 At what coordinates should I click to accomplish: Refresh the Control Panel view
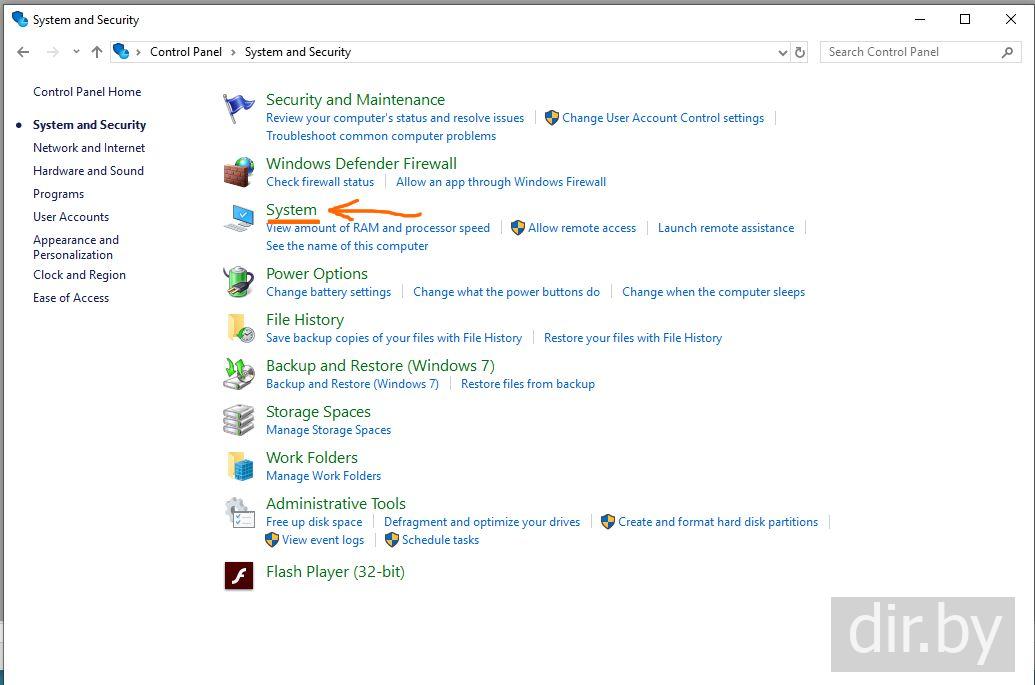tap(800, 52)
